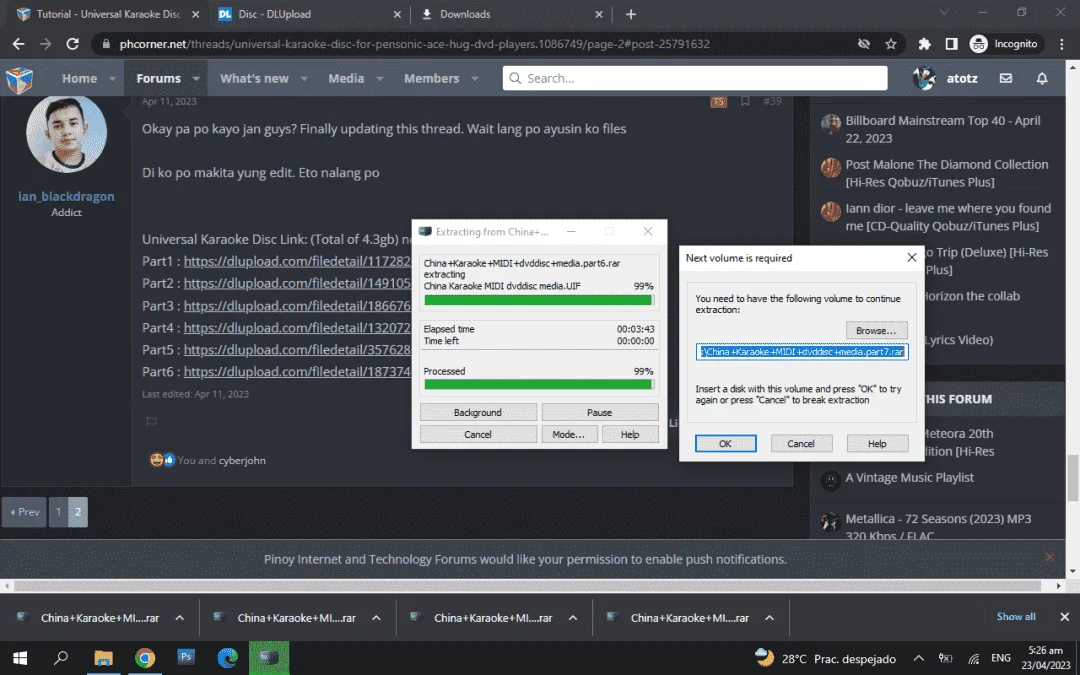Viewport: 1080px width, 675px height.
Task: Click Show all downloads
Action: pos(1015,617)
